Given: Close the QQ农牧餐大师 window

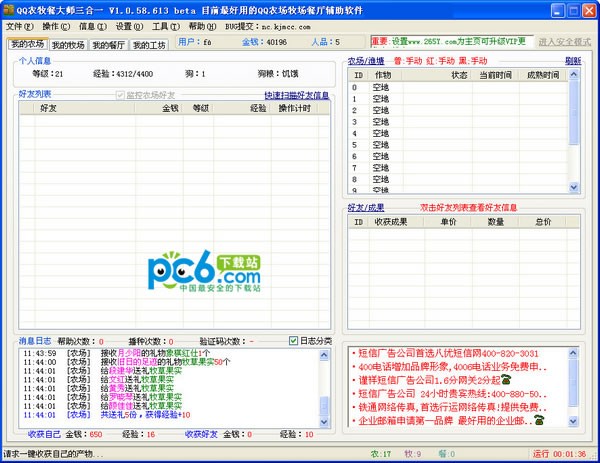Looking at the screenshot, I should click(589, 11).
